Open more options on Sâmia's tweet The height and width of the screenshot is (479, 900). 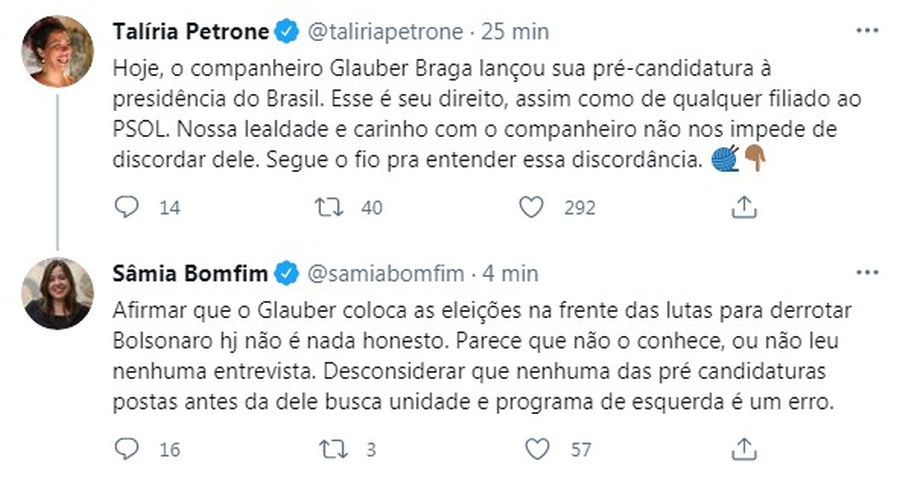[x=866, y=272]
